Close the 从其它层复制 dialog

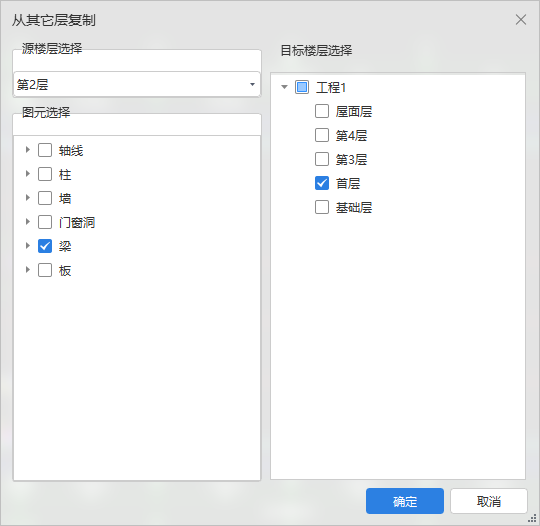[x=521, y=20]
